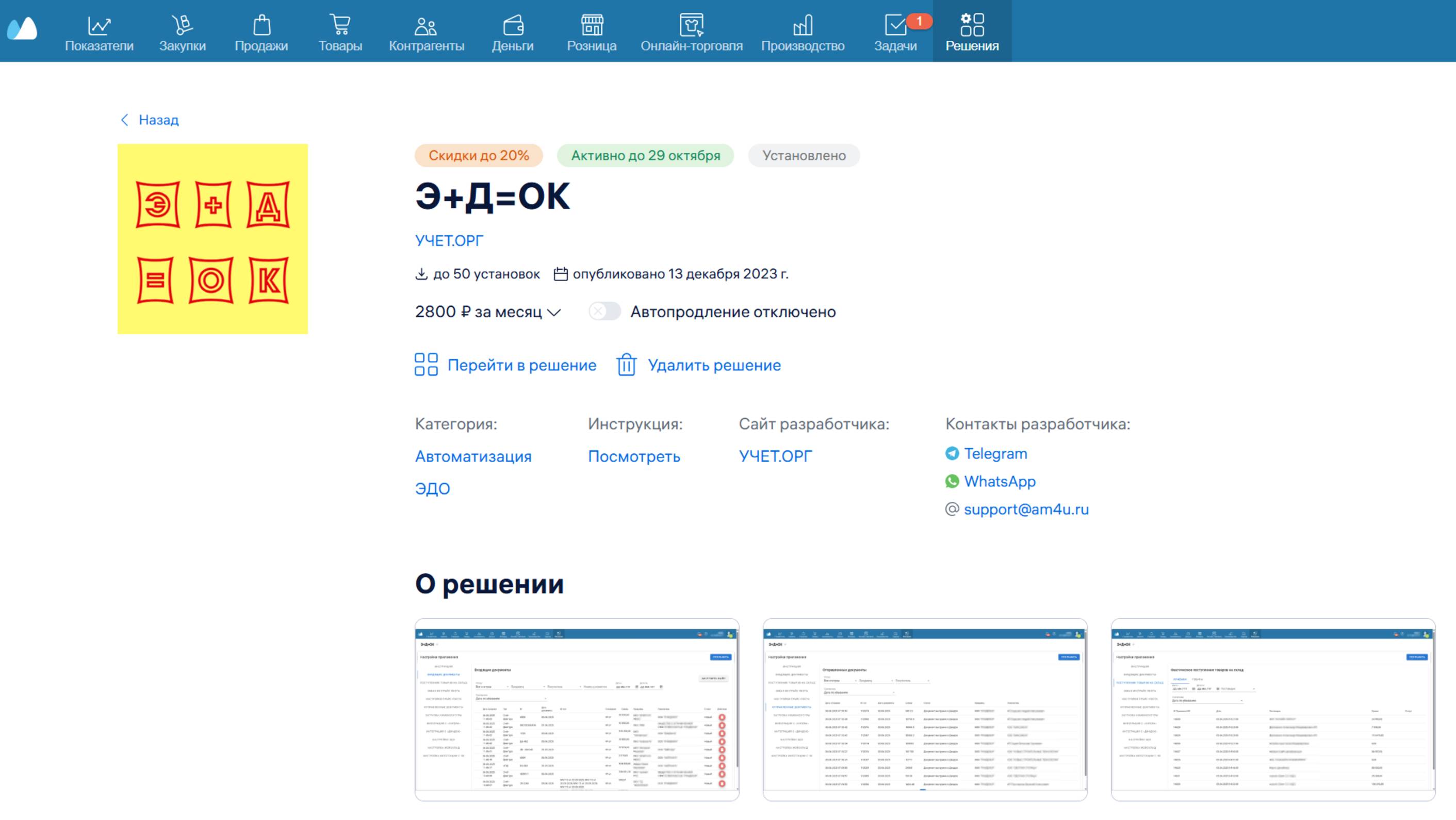This screenshot has width=1456, height=820.
Task: Open Задачи with the checkbox badge icon
Action: coord(896,24)
